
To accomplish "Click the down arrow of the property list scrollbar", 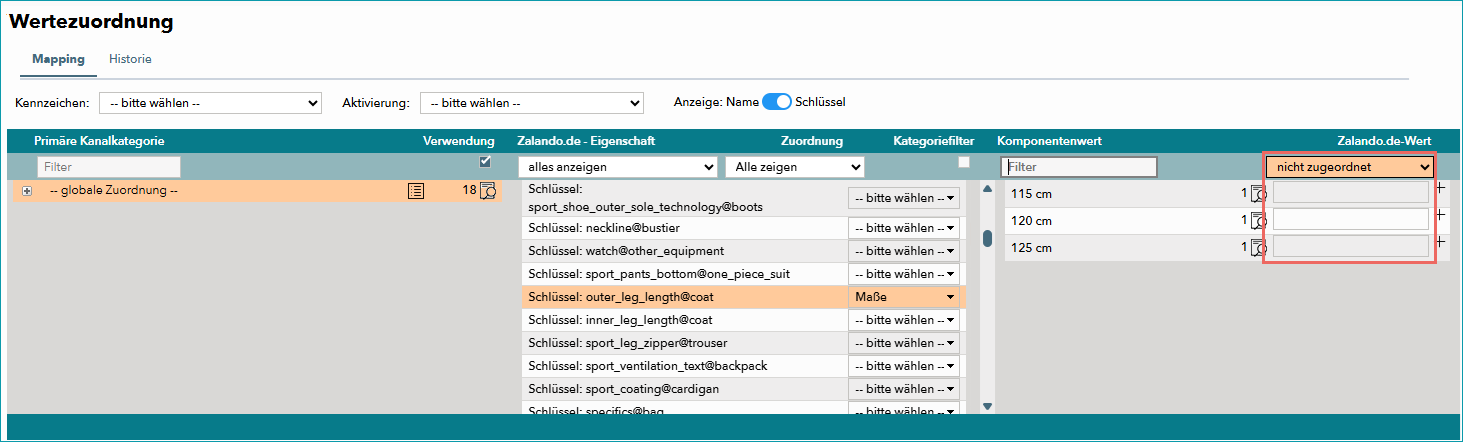I will tap(987, 406).
